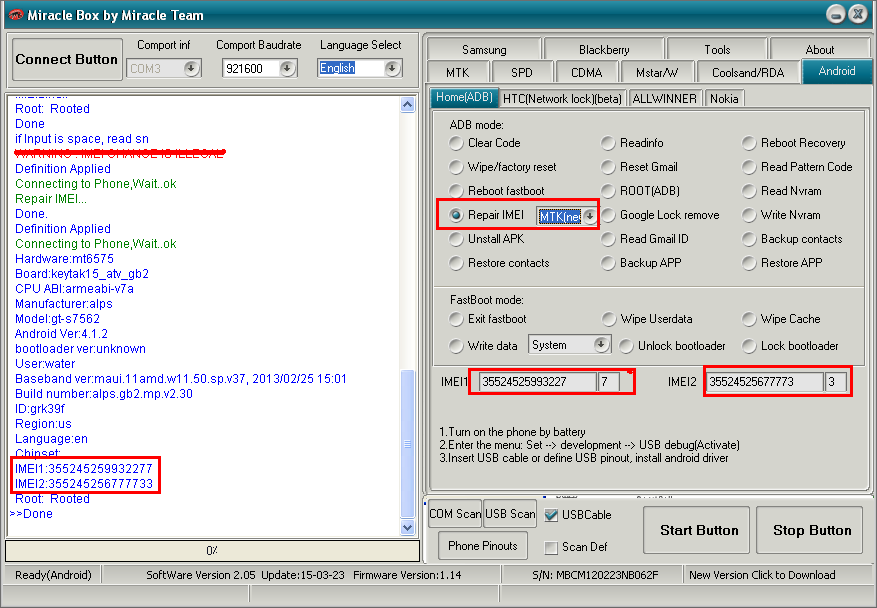This screenshot has height=608, width=877.
Task: Toggle the USBCable checkbox
Action: [551, 515]
